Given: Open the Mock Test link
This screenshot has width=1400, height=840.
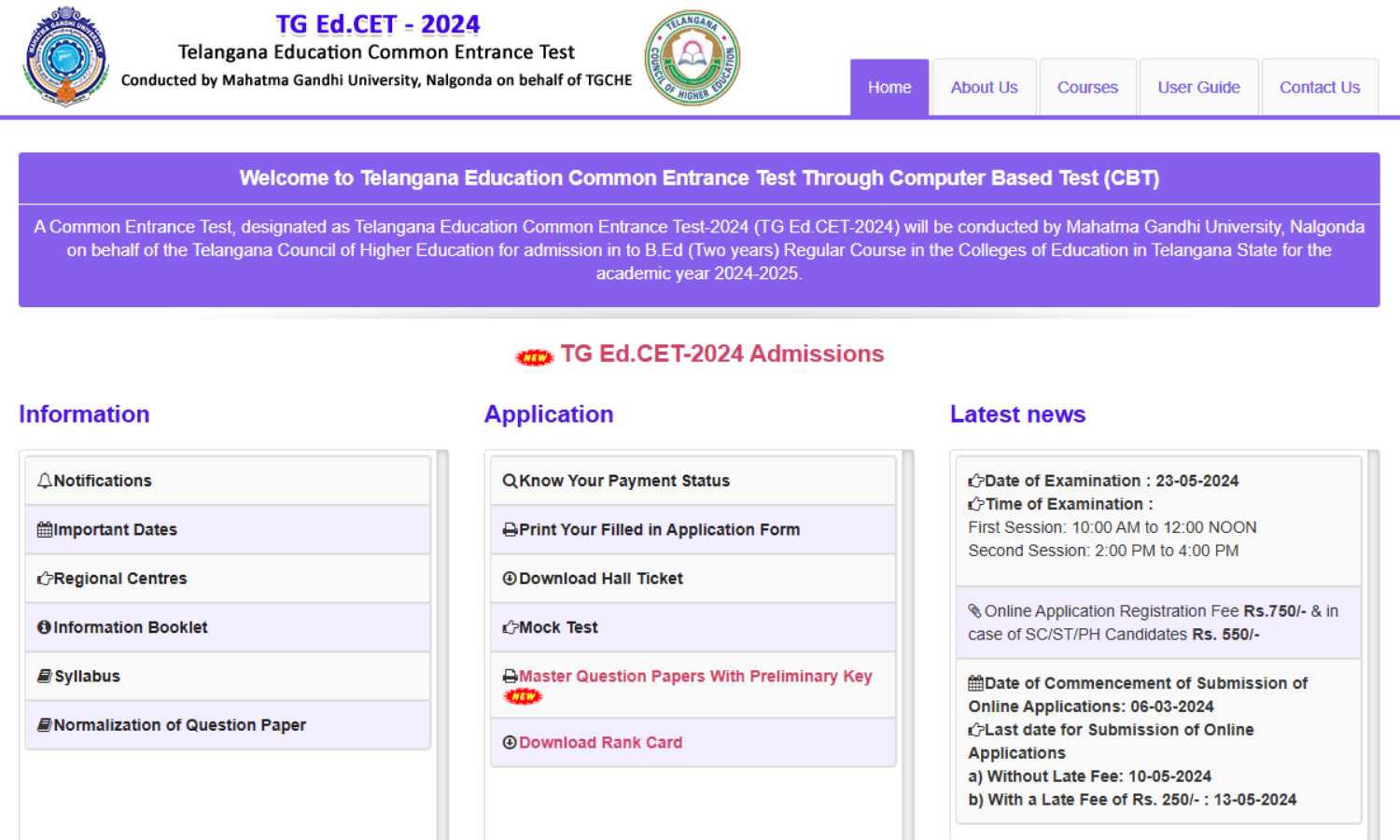Looking at the screenshot, I should 558,628.
